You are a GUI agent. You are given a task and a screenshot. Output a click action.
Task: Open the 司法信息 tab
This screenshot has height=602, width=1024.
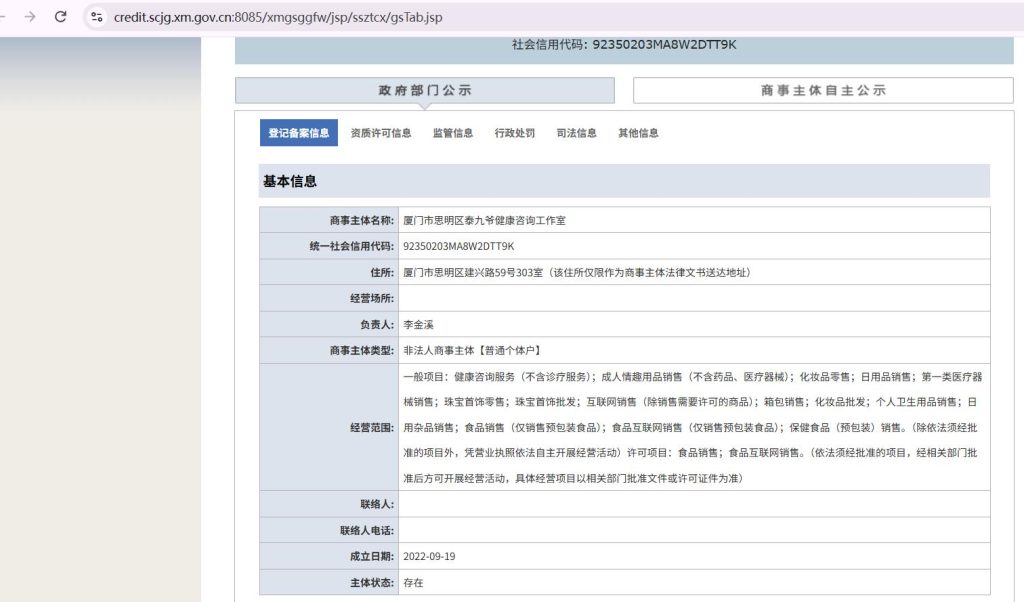pyautogui.click(x=577, y=133)
